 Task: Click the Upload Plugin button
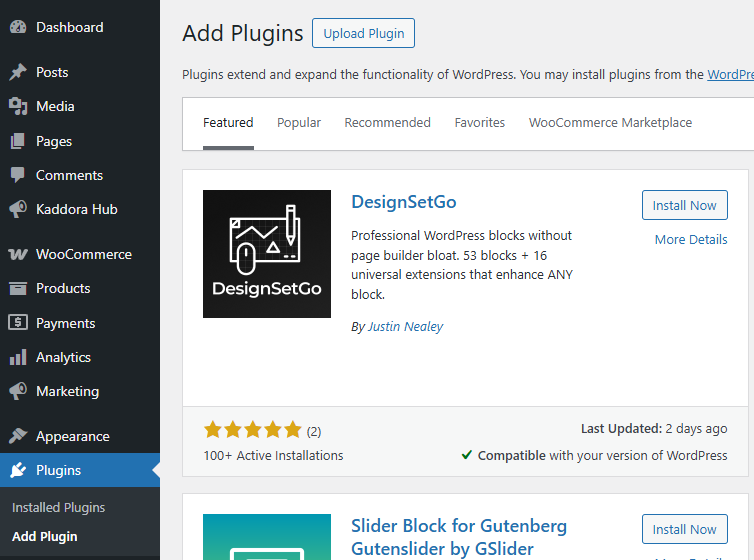[x=363, y=33]
